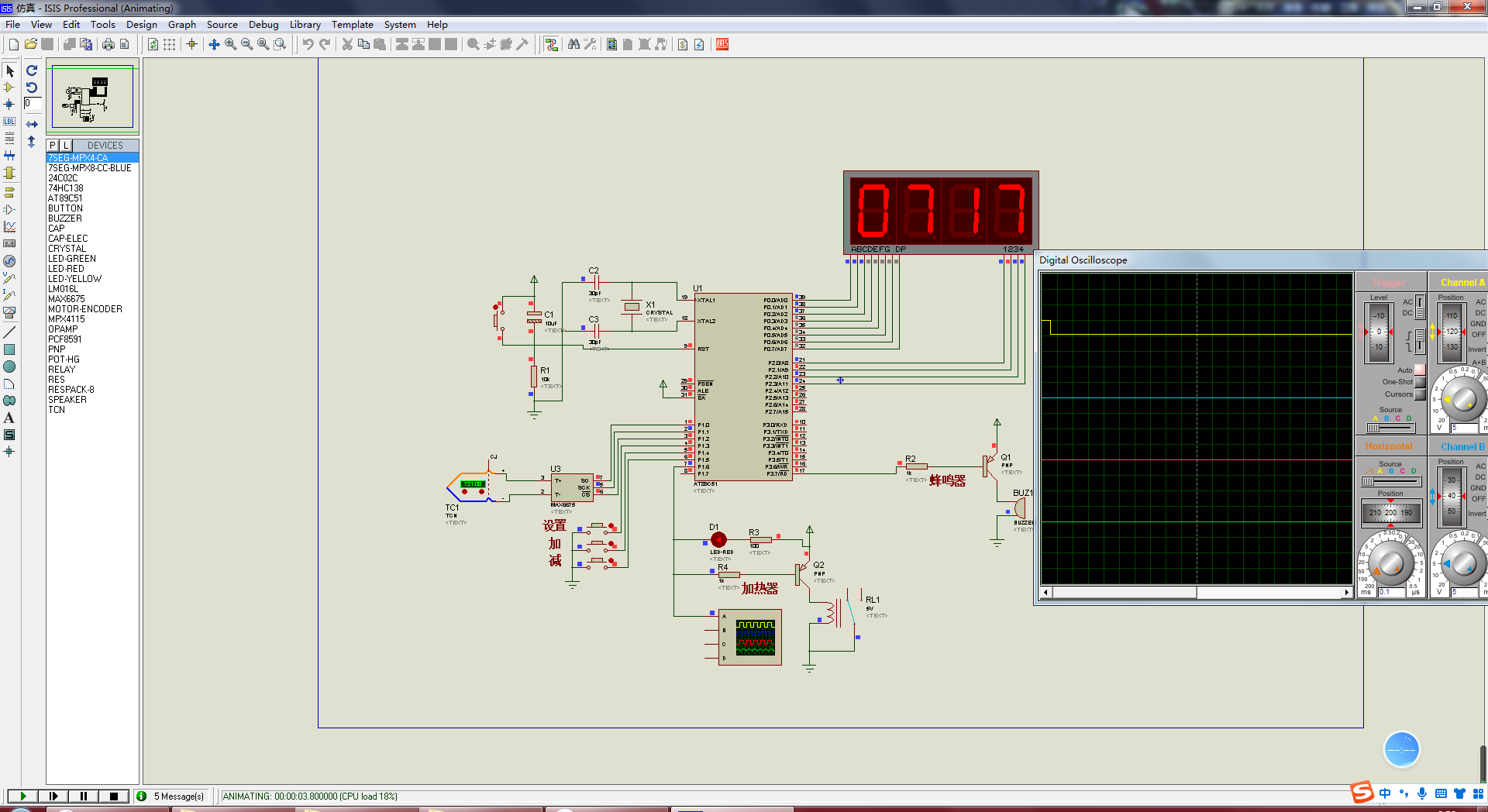
Task: Click the Trigger Source selector slider
Action: coord(1390,428)
